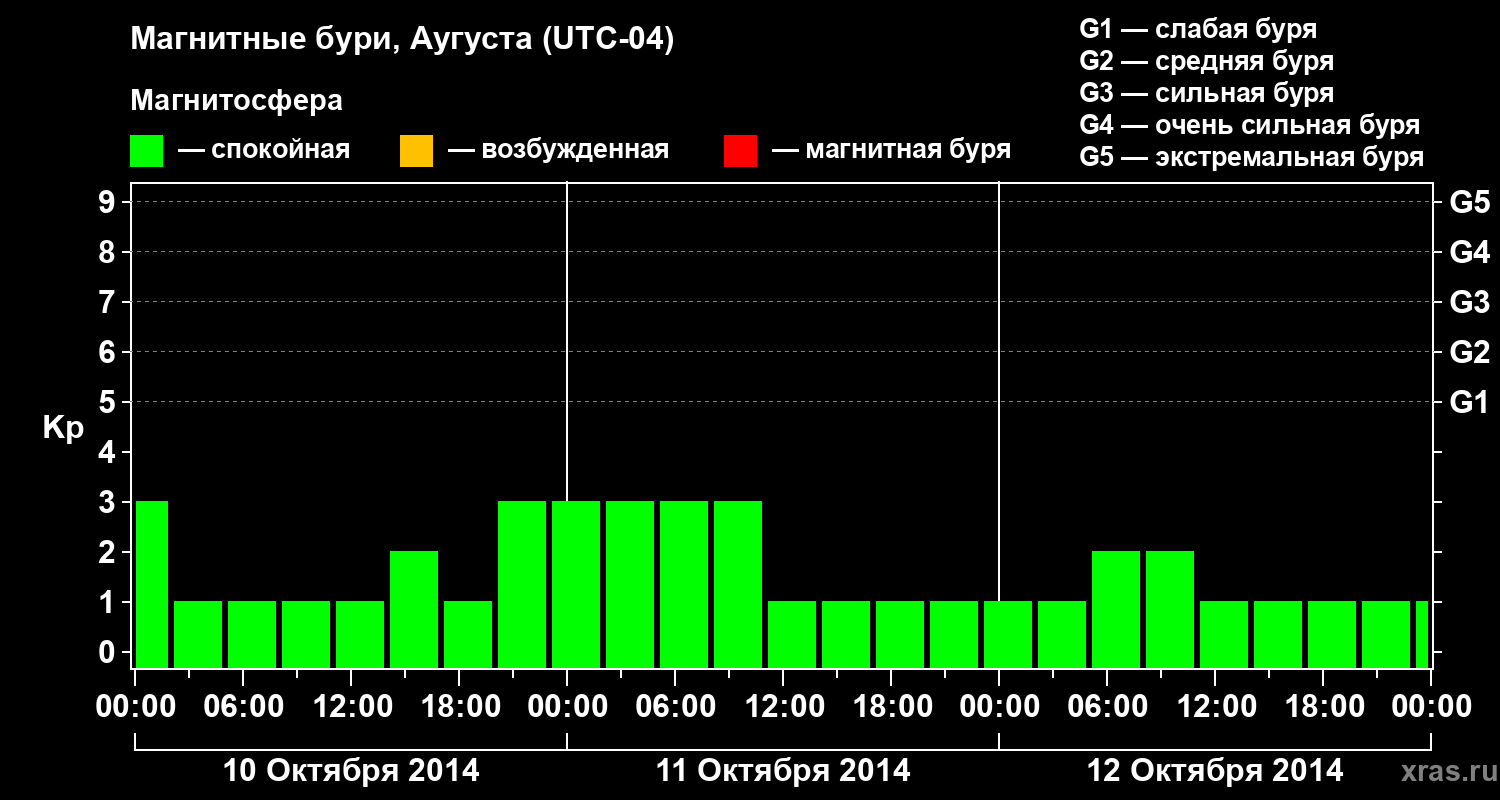Click the 10 October bar starting at 00:00
The image size is (1500, 800).
point(152,584)
